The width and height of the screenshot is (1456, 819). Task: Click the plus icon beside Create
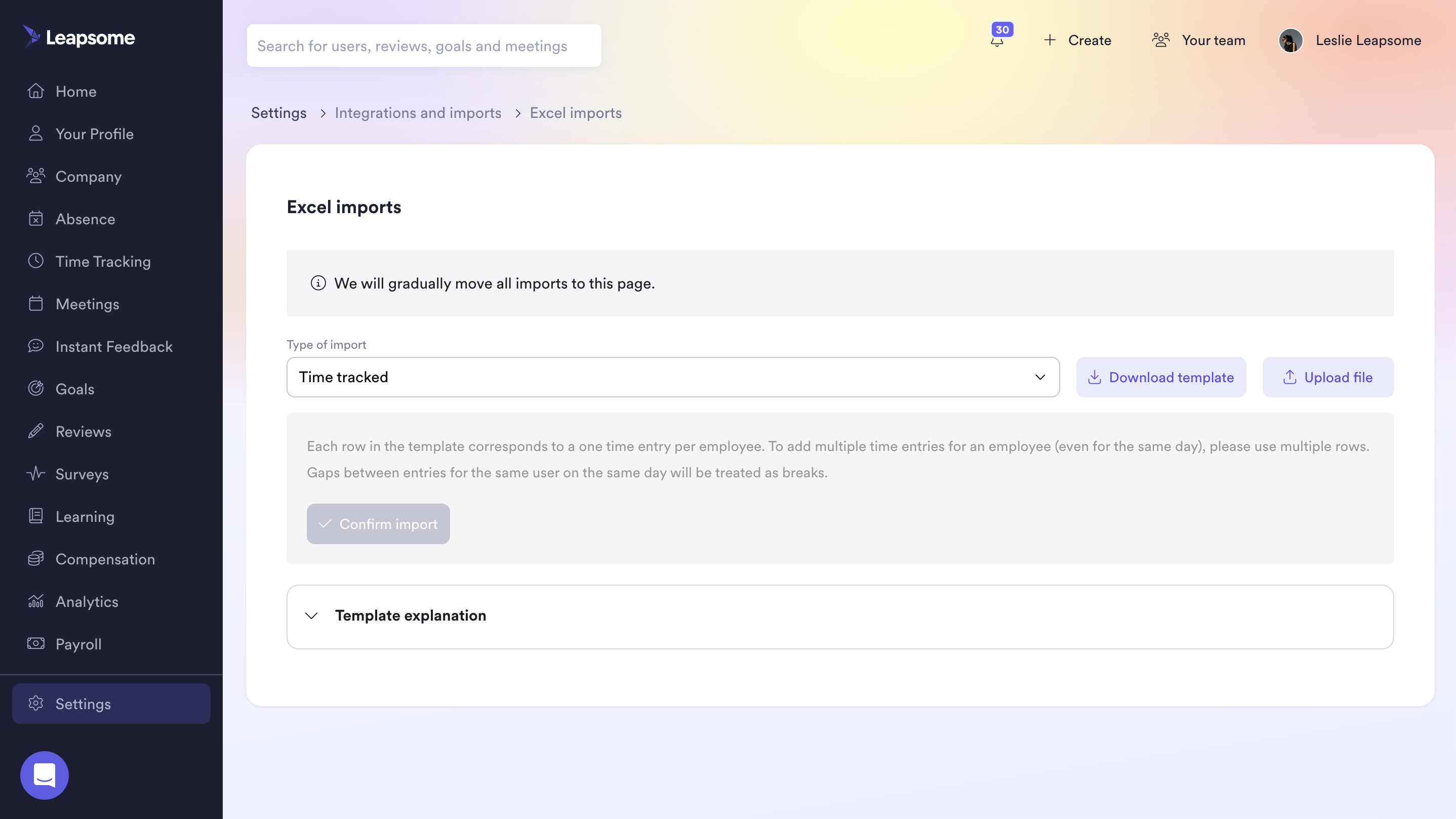click(x=1049, y=40)
